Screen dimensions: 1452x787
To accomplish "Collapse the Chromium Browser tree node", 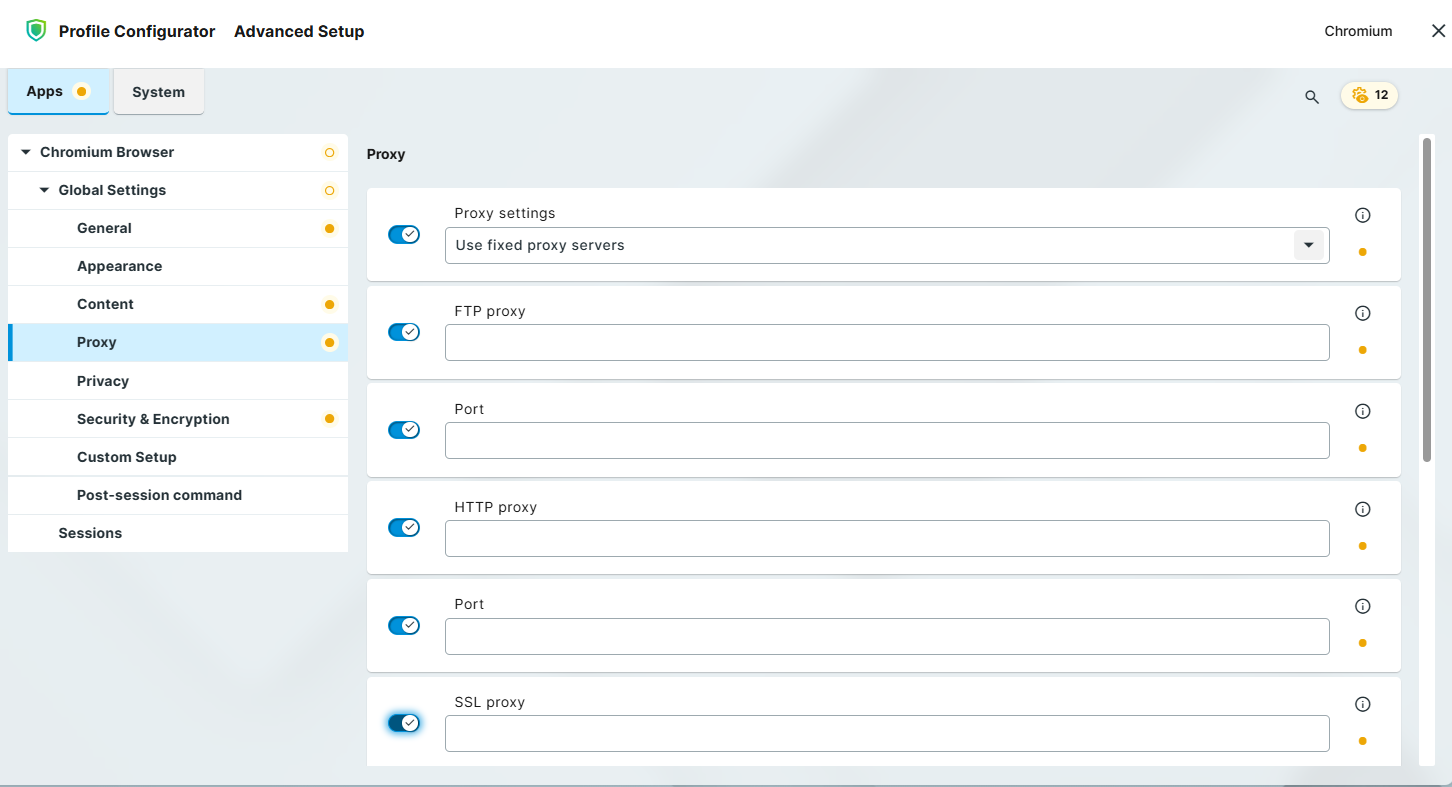I will pos(26,152).
